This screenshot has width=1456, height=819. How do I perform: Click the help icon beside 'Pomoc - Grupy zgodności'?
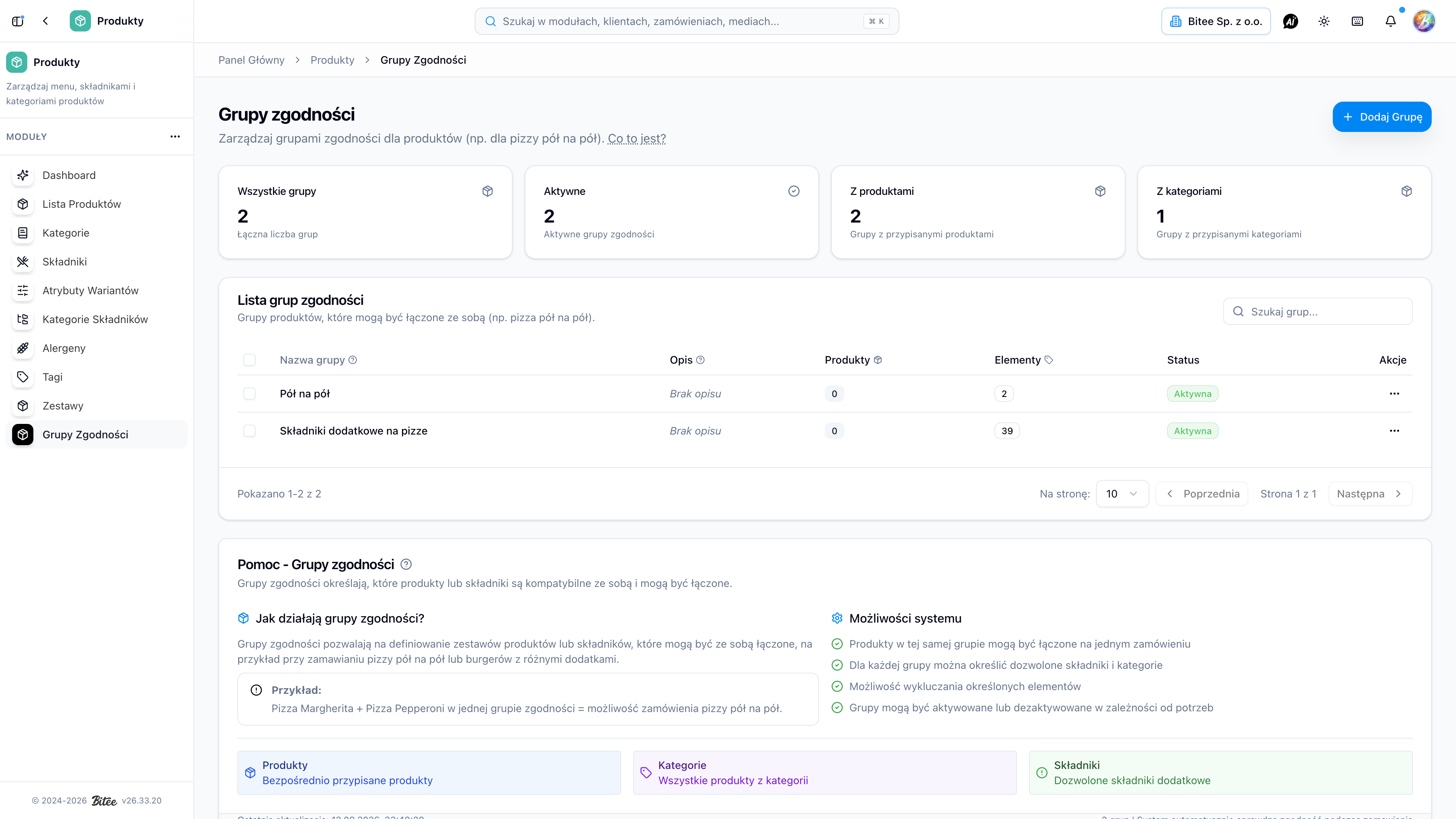pos(406,564)
